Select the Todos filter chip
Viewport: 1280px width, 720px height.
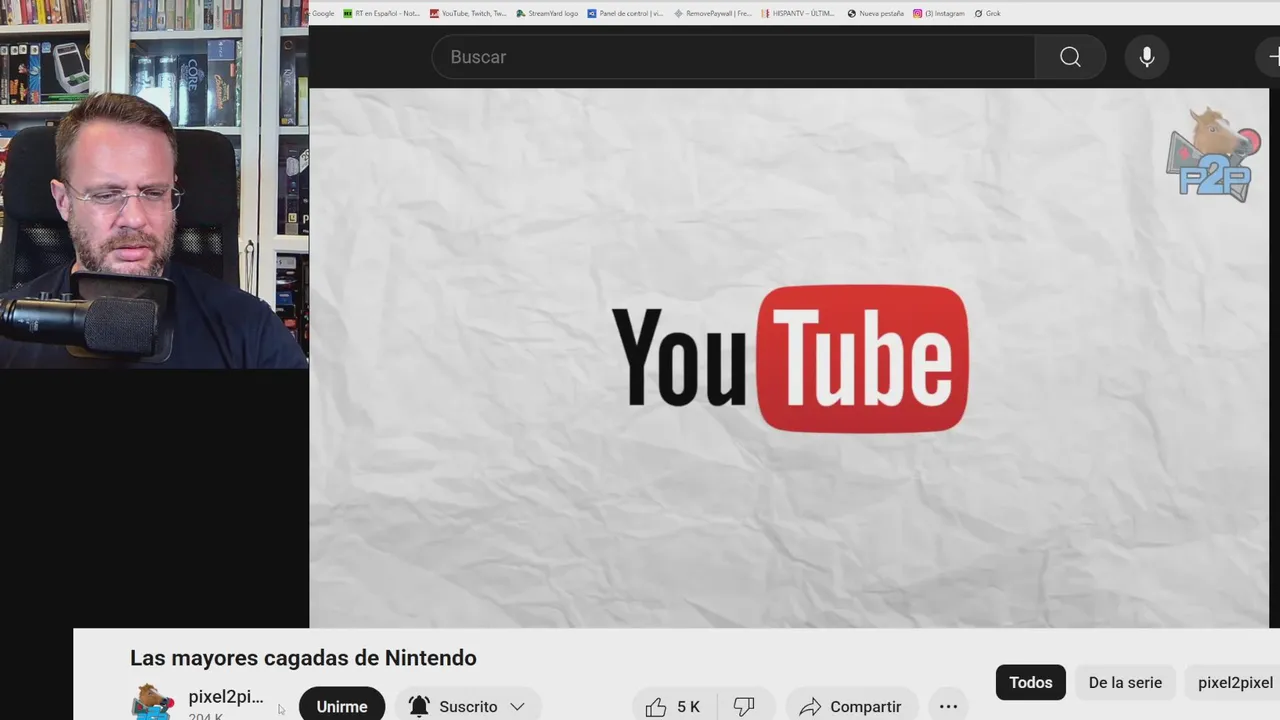(1031, 682)
